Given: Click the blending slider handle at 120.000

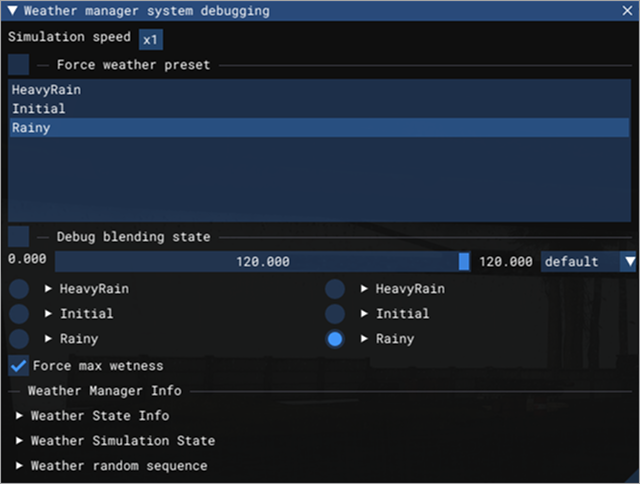Looking at the screenshot, I should pyautogui.click(x=464, y=262).
